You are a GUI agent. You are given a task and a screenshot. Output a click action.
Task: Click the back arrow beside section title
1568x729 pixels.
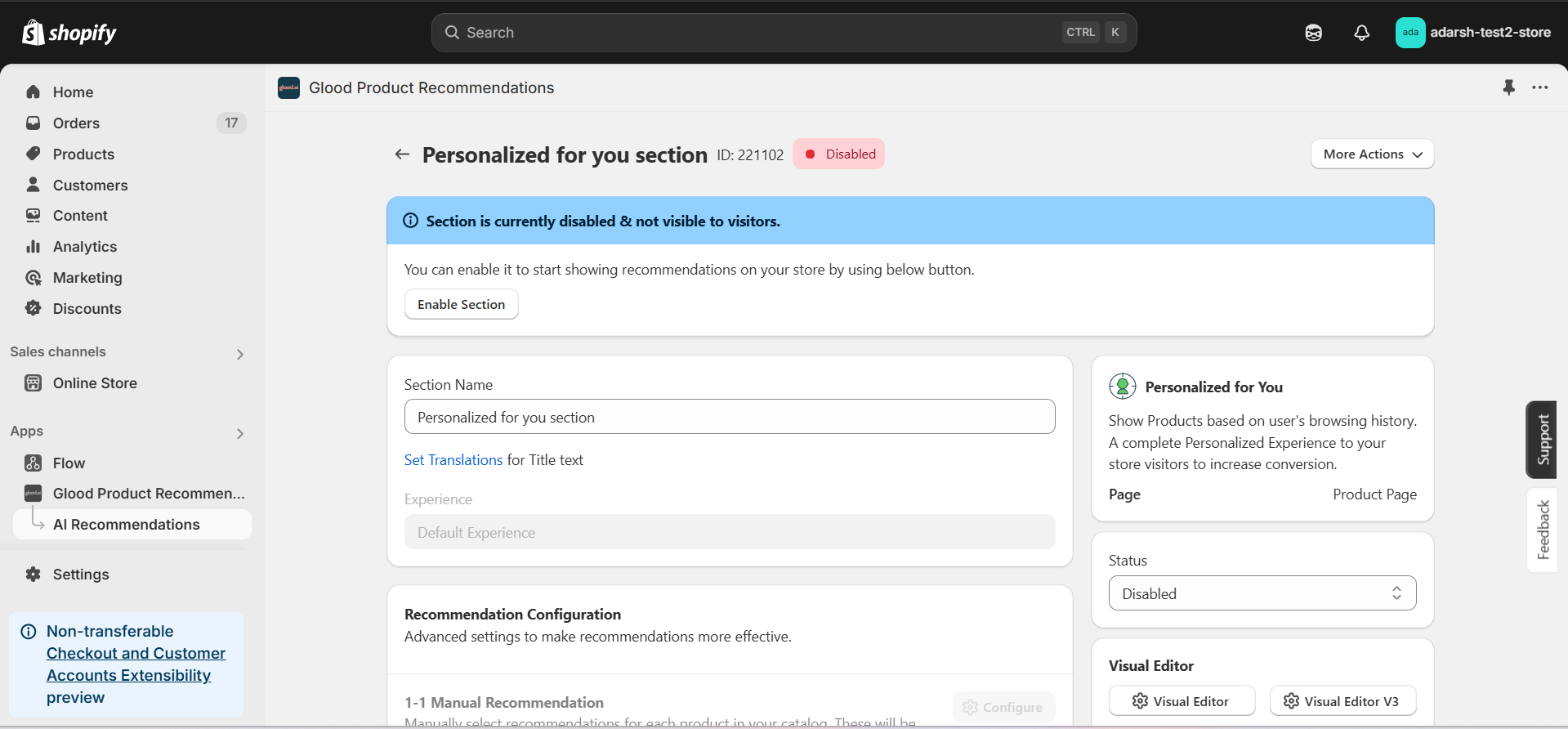coord(402,154)
